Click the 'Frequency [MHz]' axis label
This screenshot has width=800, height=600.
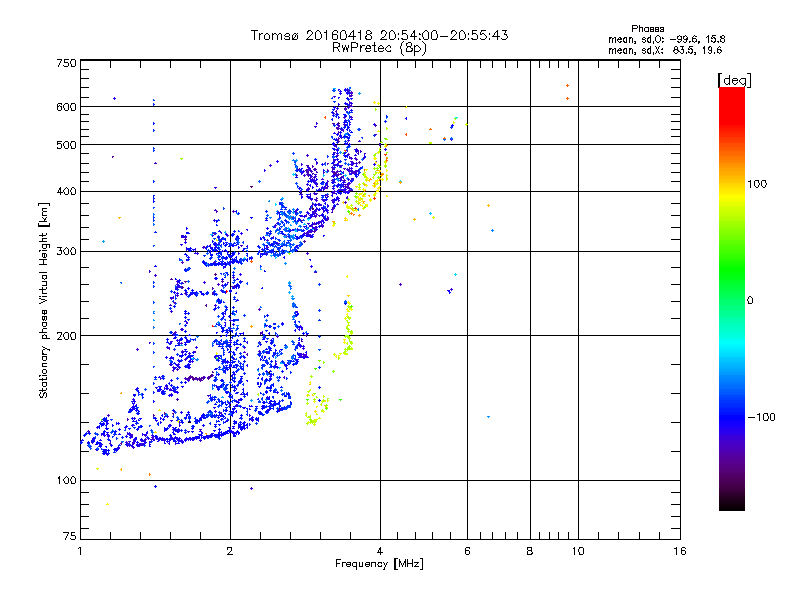click(379, 564)
